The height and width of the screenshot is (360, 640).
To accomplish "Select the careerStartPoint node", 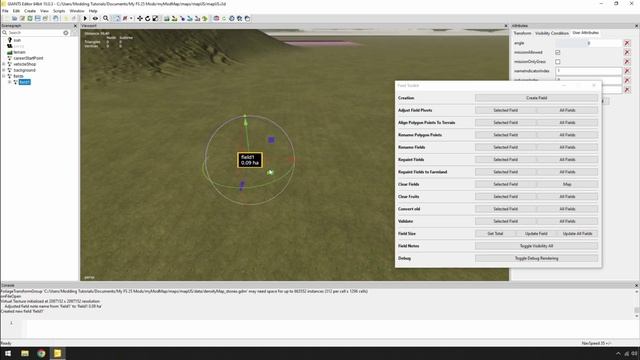I will click(28, 58).
